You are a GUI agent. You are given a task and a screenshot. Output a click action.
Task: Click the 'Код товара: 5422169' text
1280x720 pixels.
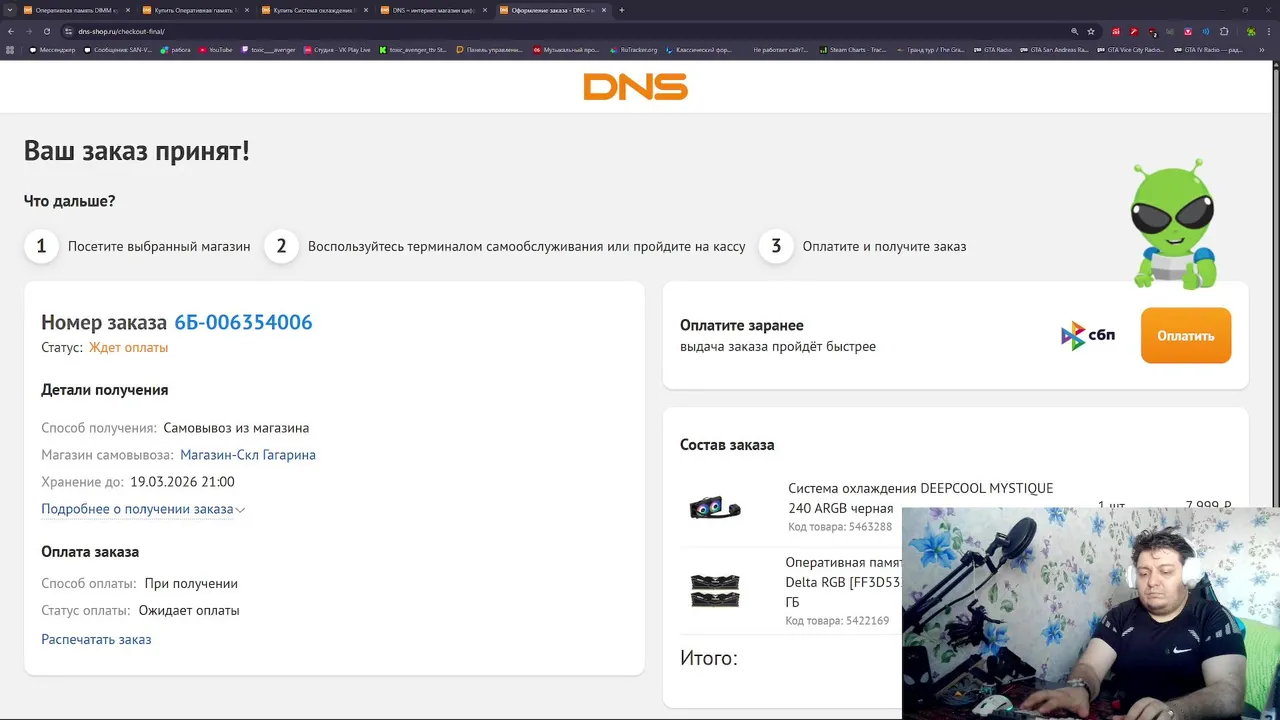click(837, 621)
